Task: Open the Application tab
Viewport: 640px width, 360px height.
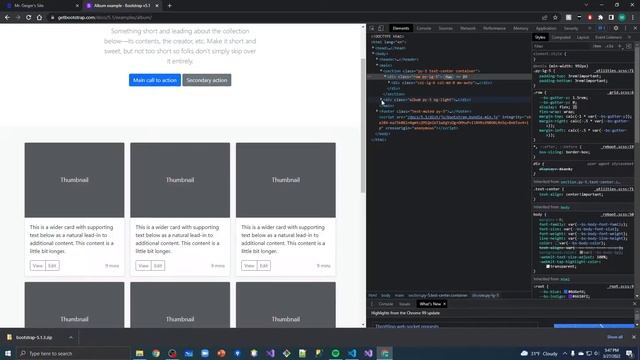Action: [546, 28]
